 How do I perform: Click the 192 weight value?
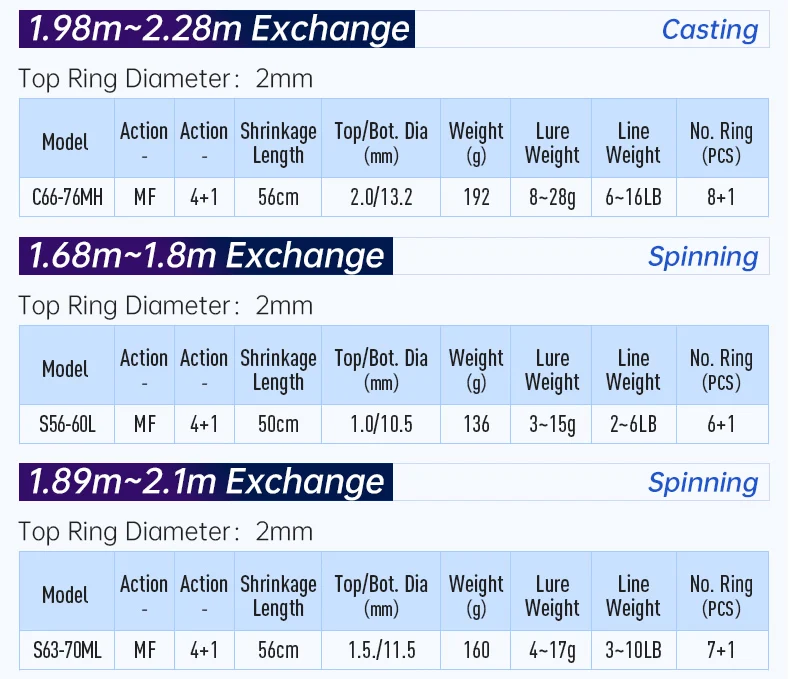(x=476, y=197)
